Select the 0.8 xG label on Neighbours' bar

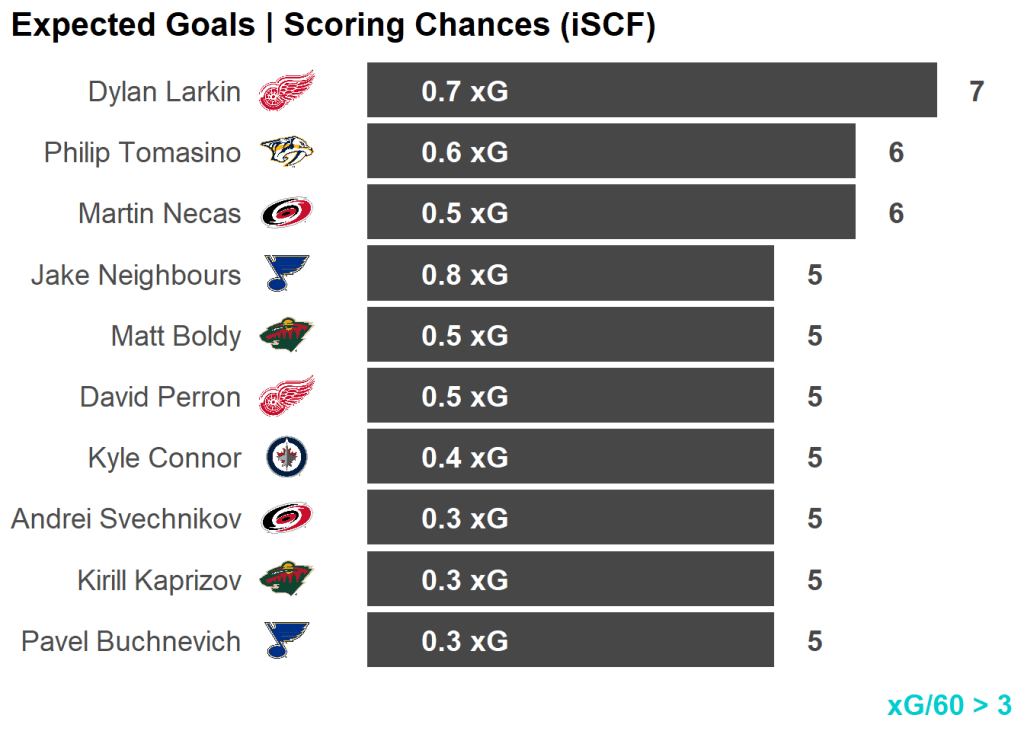click(x=465, y=275)
